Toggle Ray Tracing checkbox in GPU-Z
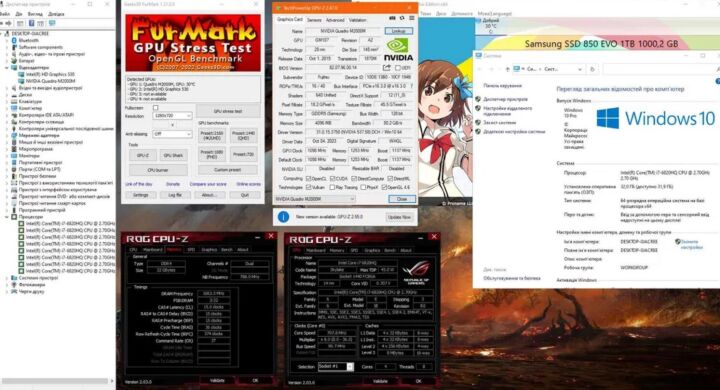The height and width of the screenshot is (390, 720). (332, 187)
